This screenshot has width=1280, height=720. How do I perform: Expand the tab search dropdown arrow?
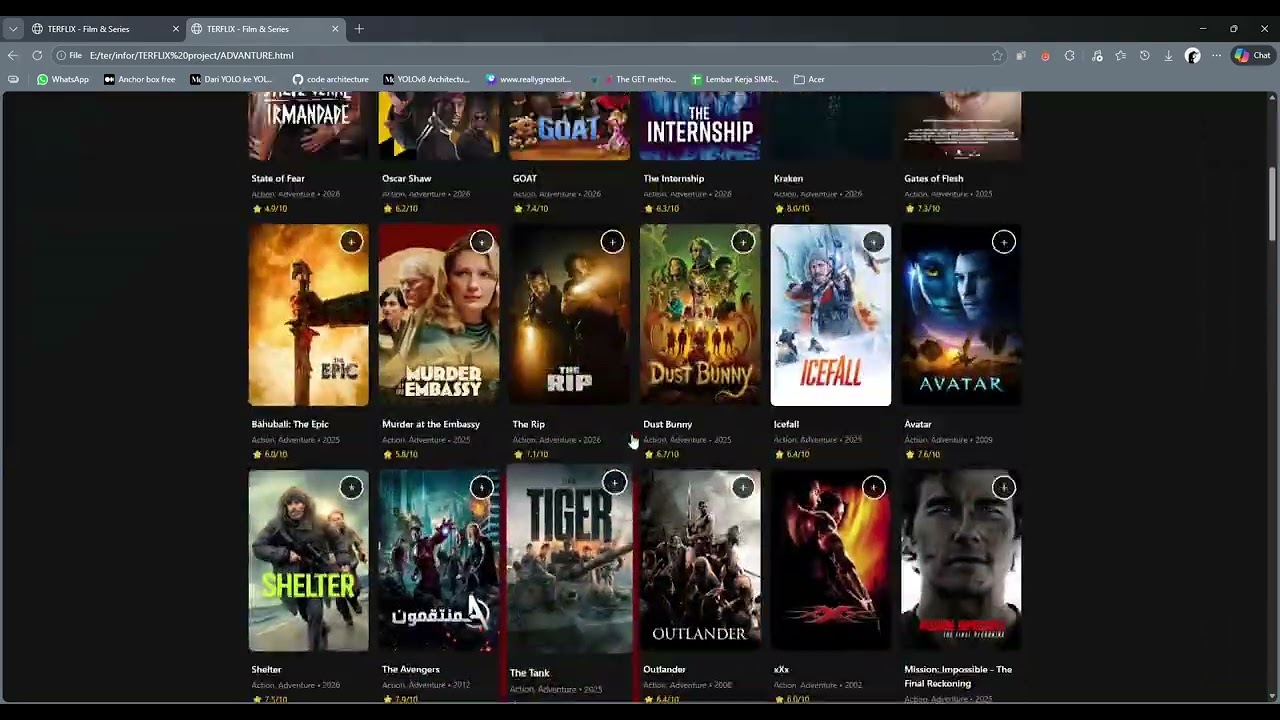[12, 29]
